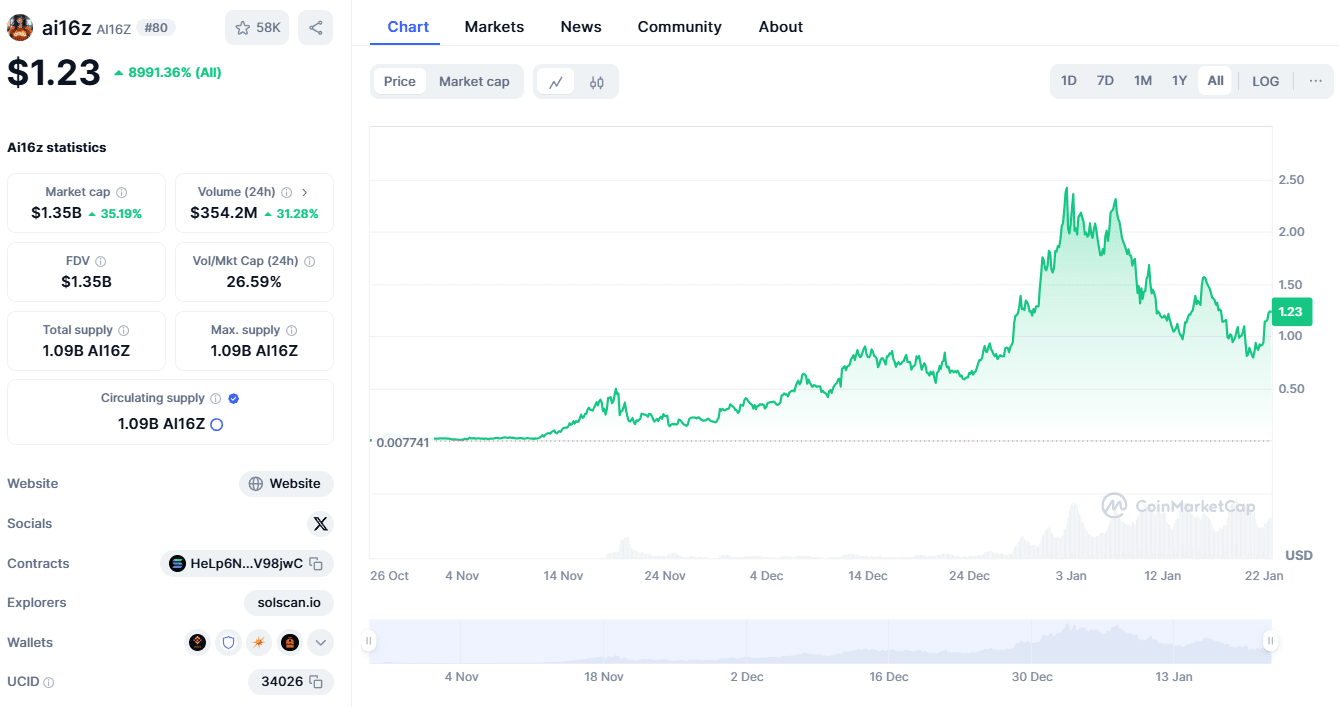Open the three-dots chart options menu
The image size is (1339, 707).
point(1315,81)
